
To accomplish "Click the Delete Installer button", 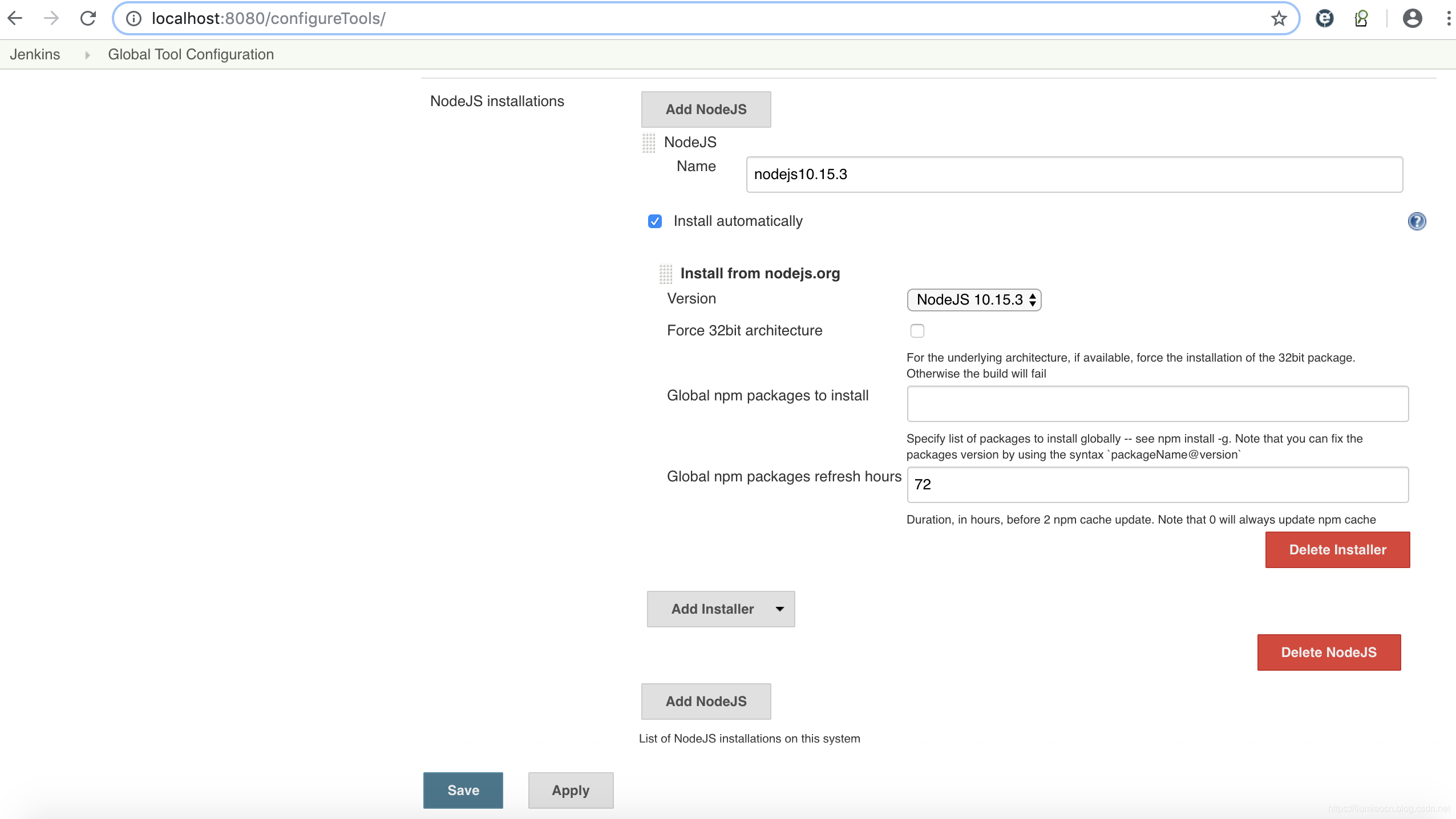I will pyautogui.click(x=1337, y=550).
